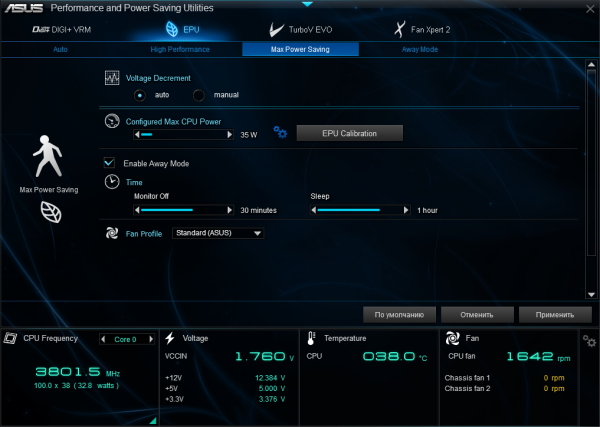Click the Voltage lightning bolt icon
Screen dimensions: 600x427
point(170,338)
